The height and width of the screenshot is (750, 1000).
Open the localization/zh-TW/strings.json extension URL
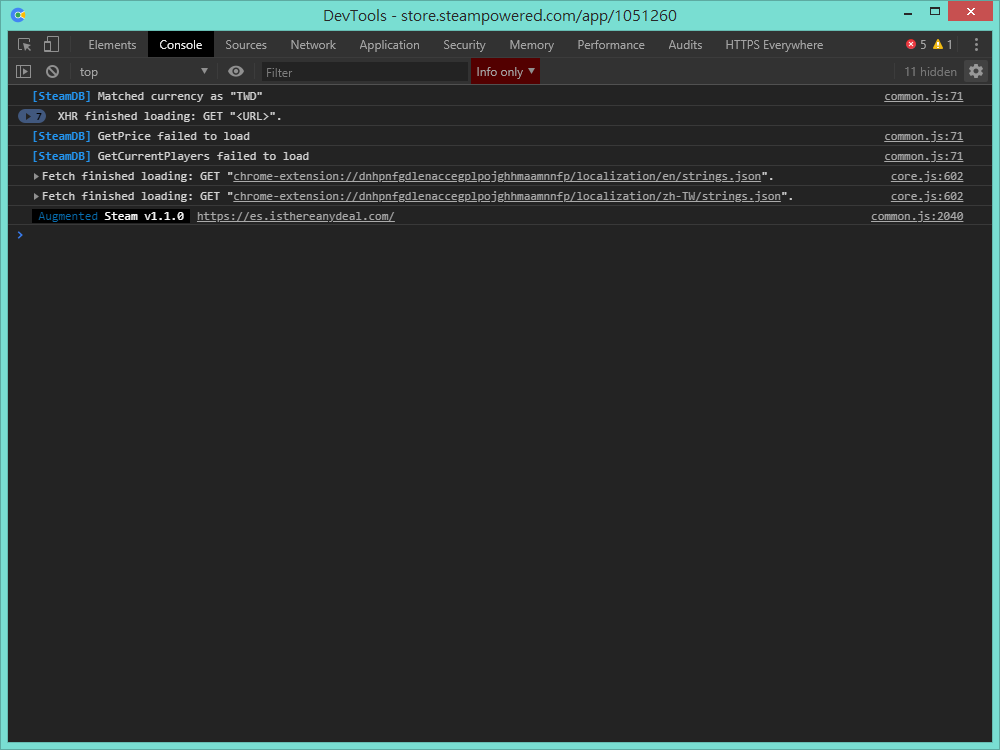(x=506, y=196)
